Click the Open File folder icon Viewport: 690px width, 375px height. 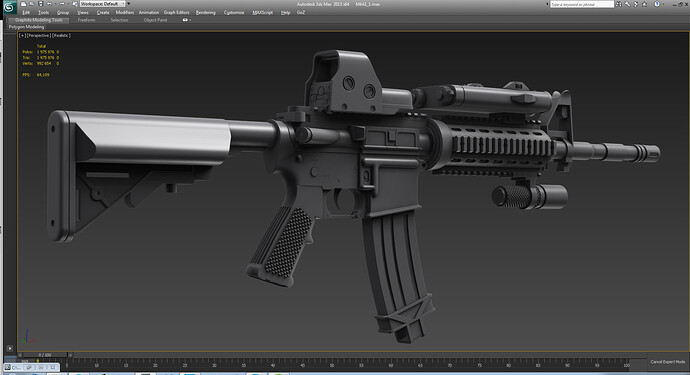click(32, 4)
